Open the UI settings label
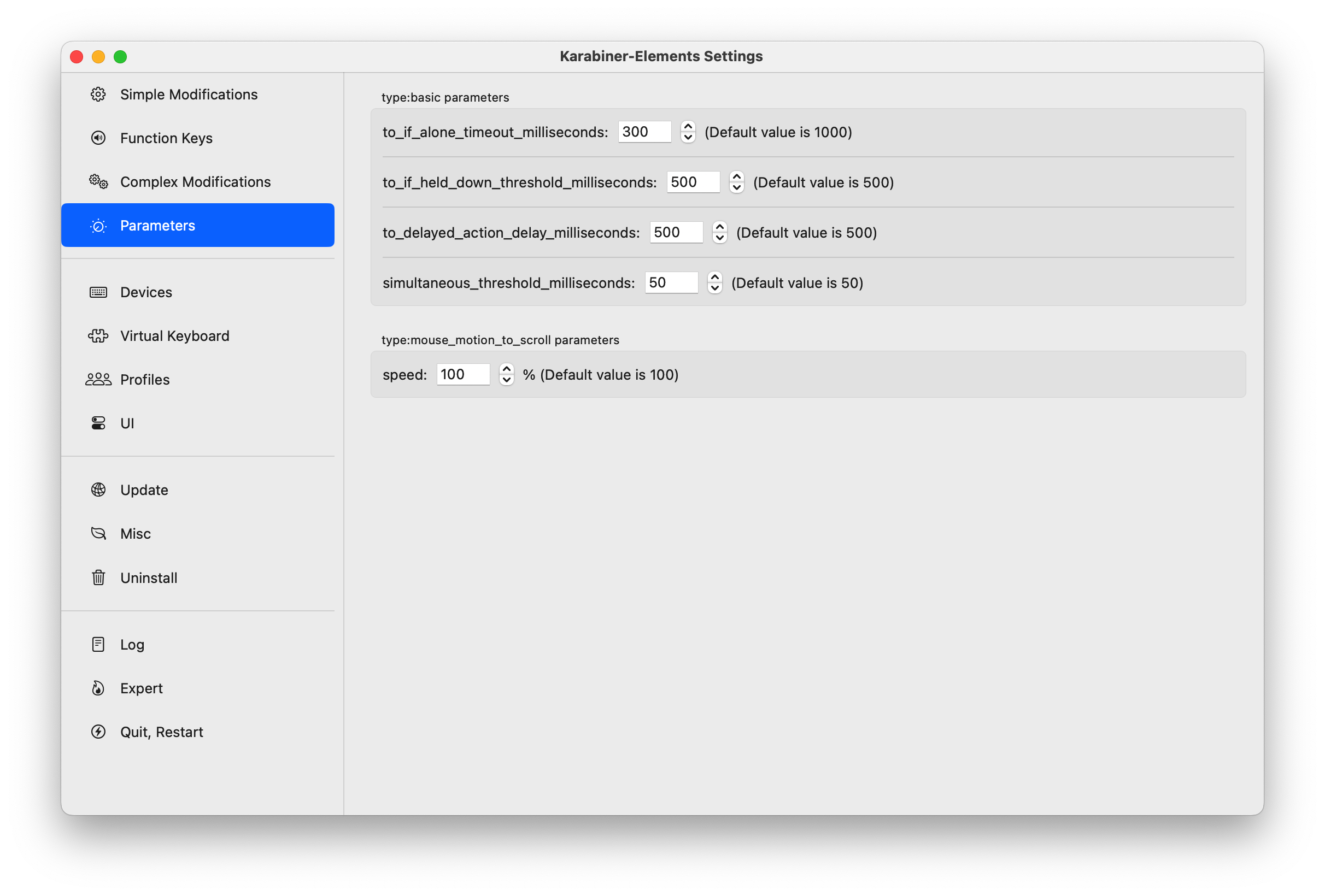Screen dimensions: 1325x896 127,423
